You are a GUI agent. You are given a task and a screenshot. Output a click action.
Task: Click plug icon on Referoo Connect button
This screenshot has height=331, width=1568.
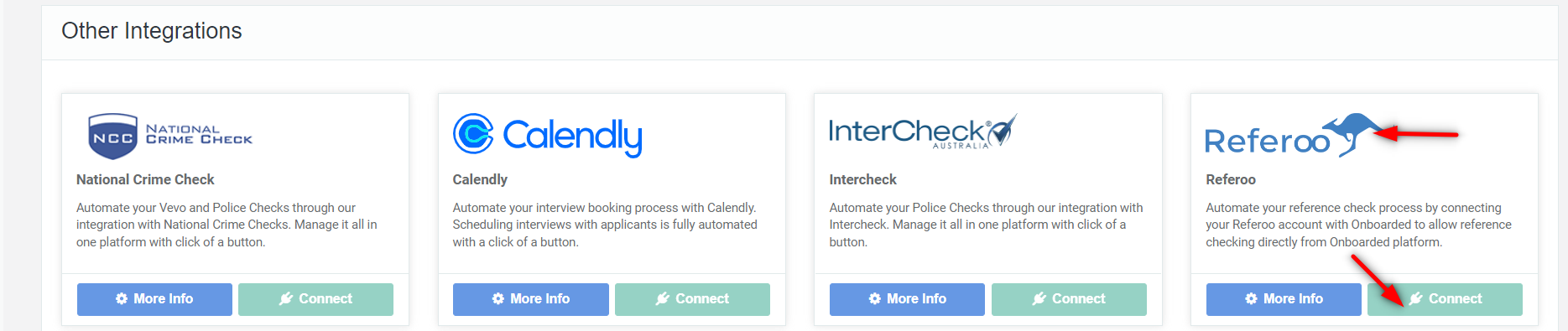[x=1416, y=299]
